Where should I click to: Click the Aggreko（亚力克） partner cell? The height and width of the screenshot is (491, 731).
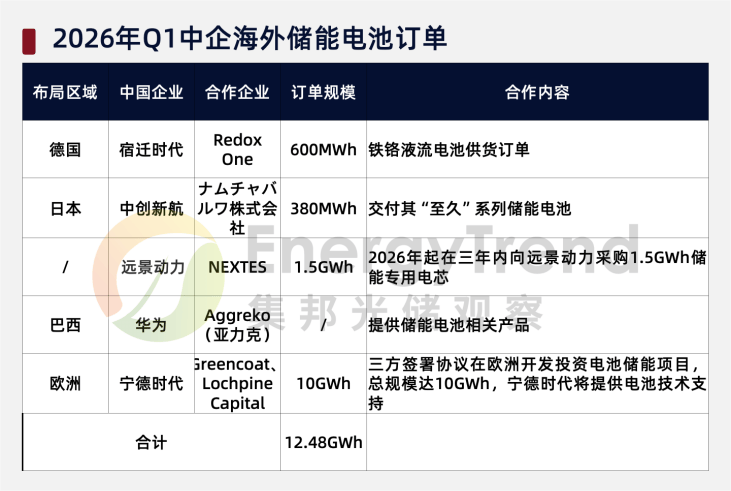(237, 325)
